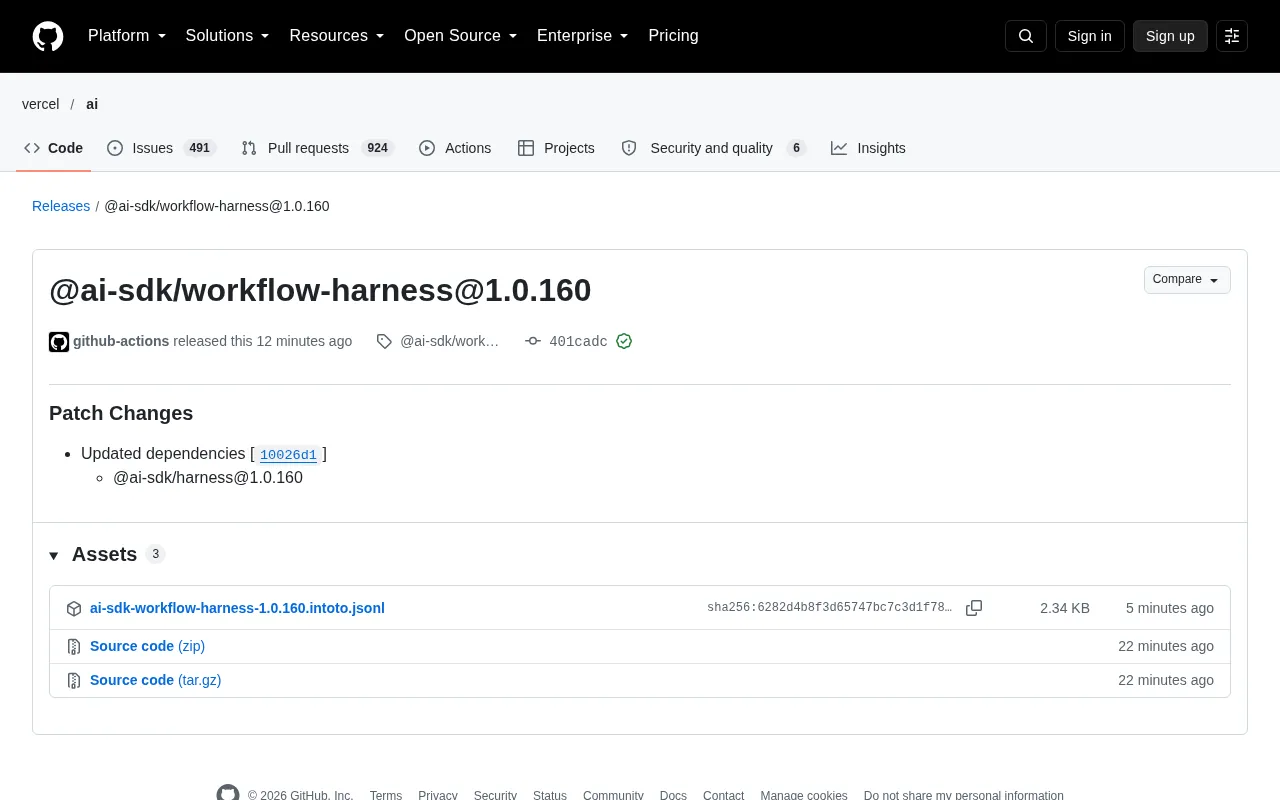1280x800 pixels.
Task: Download Source code (tar.gz)
Action: pyautogui.click(x=155, y=680)
